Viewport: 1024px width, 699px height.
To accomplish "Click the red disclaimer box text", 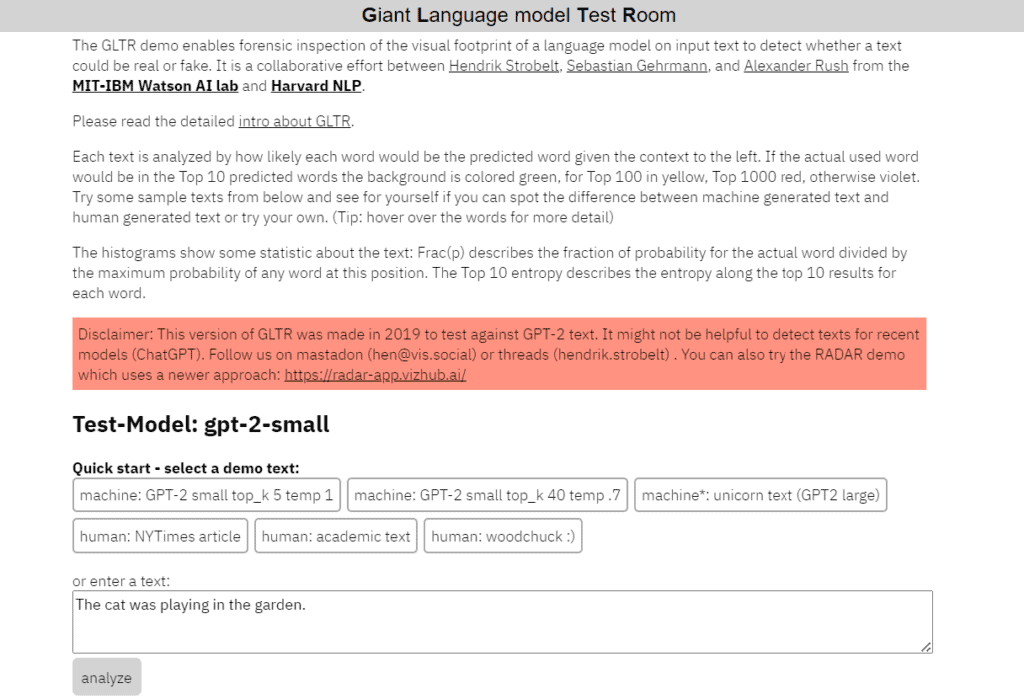I will pos(499,354).
